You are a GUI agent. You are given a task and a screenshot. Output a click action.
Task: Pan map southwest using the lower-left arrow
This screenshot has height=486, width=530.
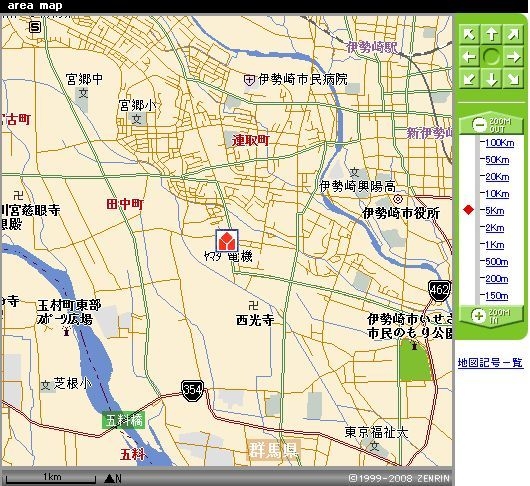469,79
